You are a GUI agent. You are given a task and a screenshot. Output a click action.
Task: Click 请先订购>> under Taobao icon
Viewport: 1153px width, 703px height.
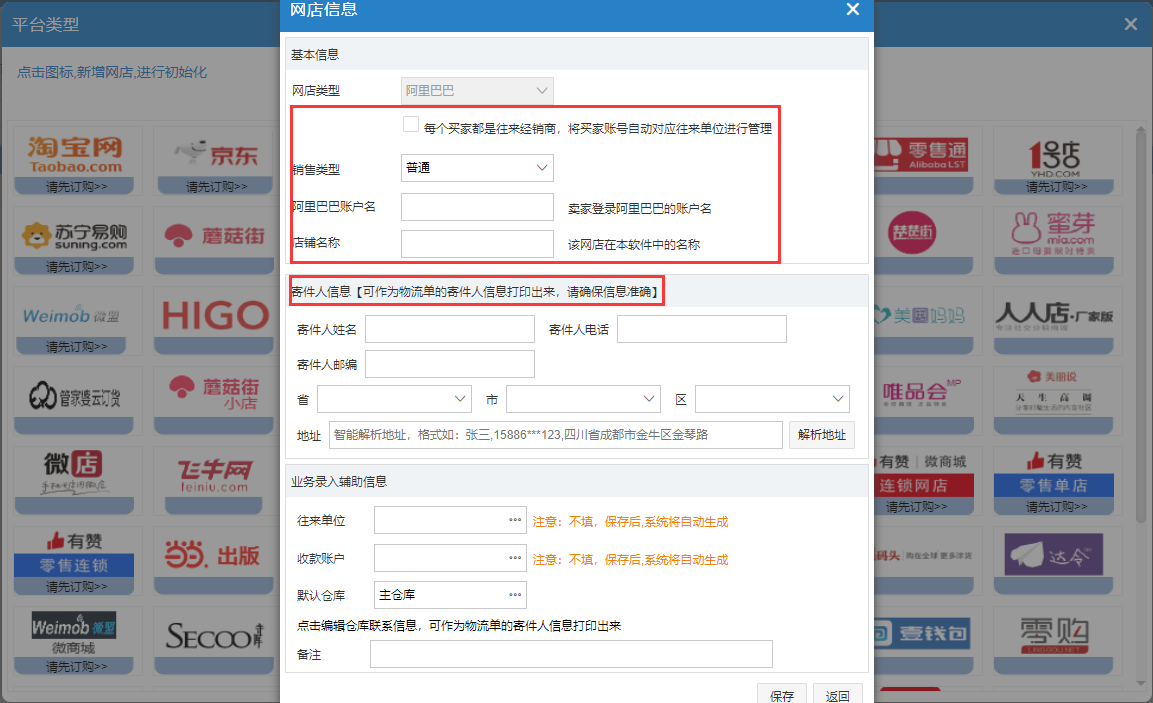click(x=76, y=187)
